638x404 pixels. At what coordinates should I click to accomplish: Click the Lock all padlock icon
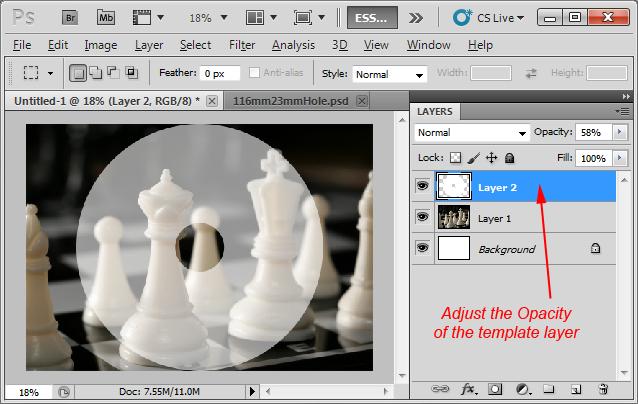pyautogui.click(x=509, y=158)
